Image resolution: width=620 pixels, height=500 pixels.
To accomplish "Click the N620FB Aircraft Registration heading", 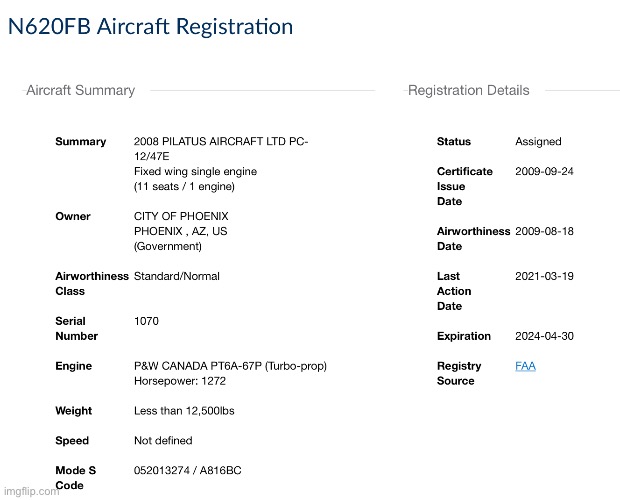I will (151, 27).
